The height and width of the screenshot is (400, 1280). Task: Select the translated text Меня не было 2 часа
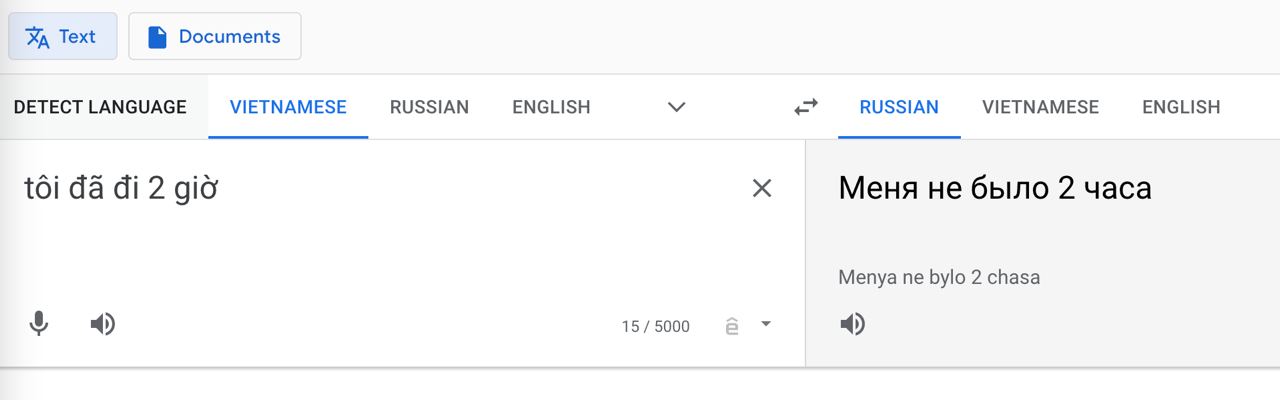pos(995,187)
